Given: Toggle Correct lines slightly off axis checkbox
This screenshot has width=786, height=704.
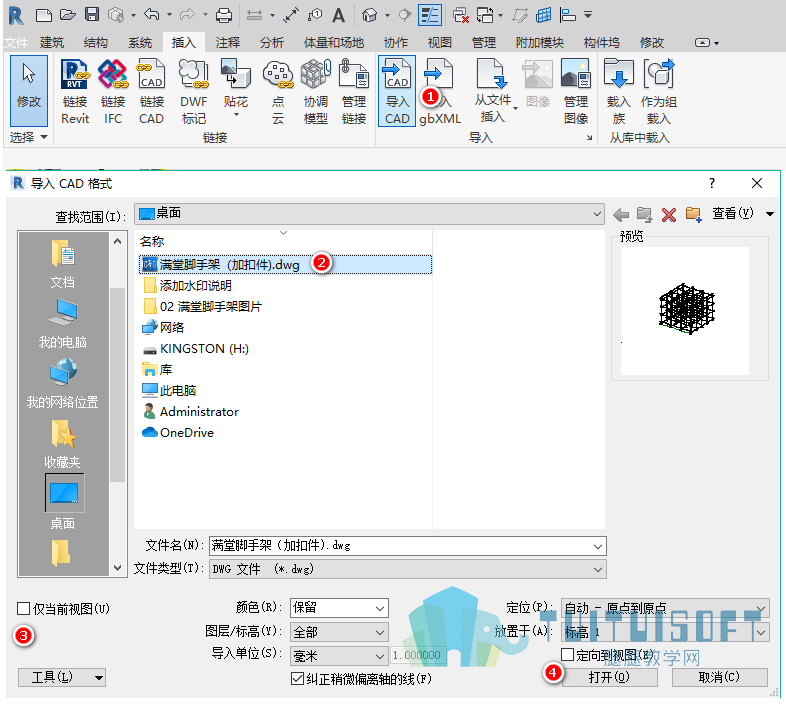Looking at the screenshot, I should coord(297,679).
